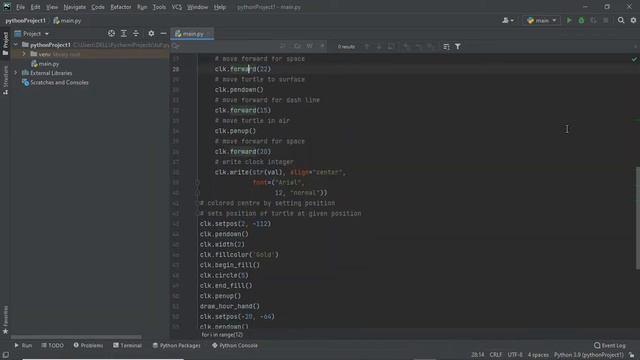Click Project panel horizontal scrollbar
The height and width of the screenshot is (360, 640).
coord(76,337)
